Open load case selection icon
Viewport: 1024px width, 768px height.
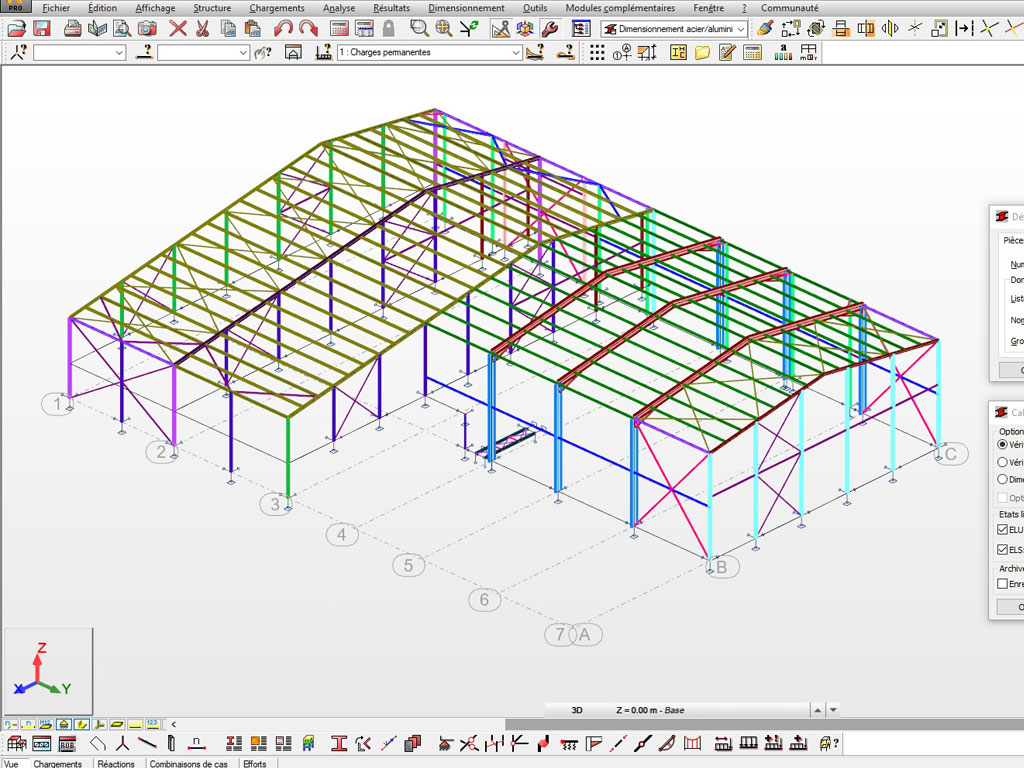pos(323,52)
